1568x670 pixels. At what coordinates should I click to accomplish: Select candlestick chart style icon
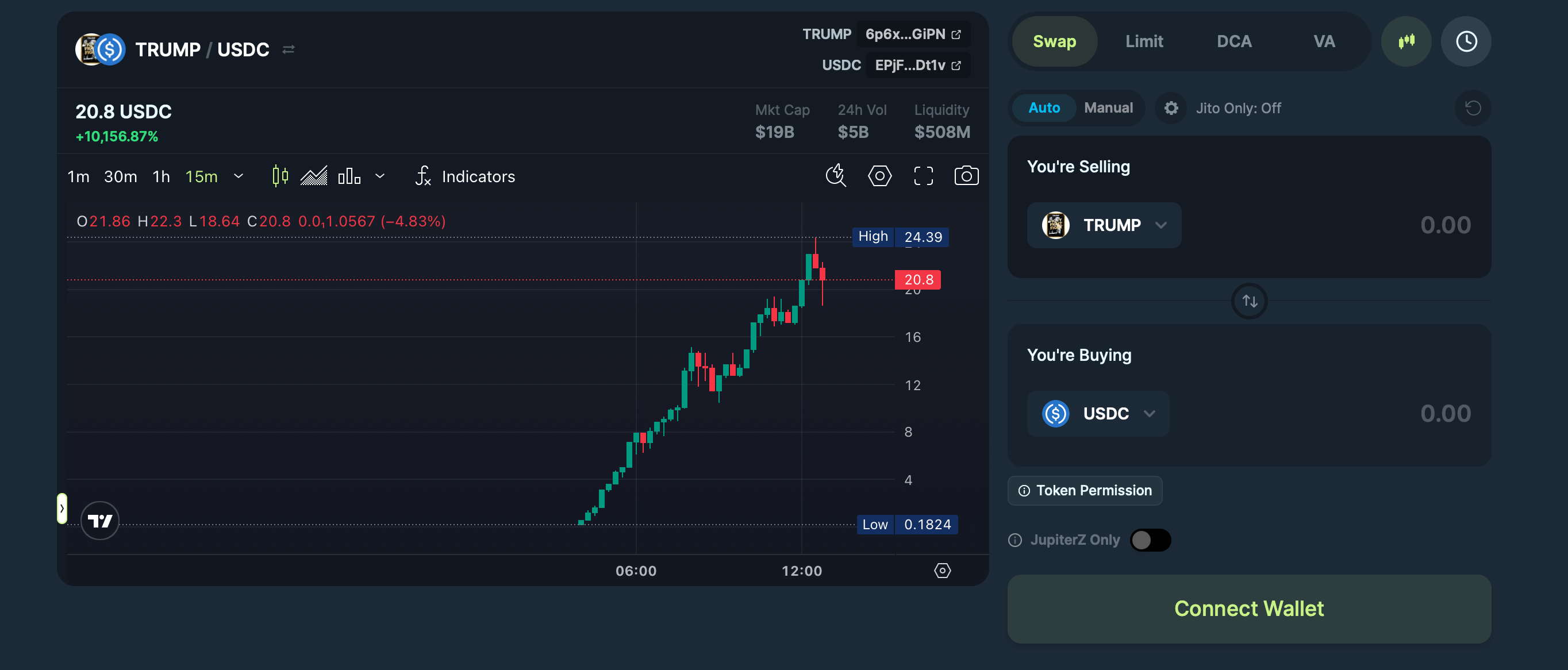(x=280, y=176)
